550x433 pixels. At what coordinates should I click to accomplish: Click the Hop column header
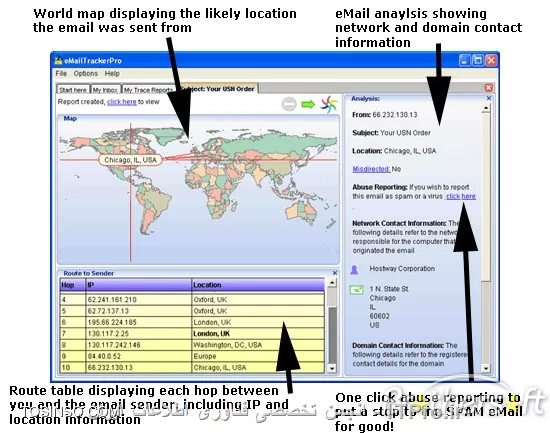point(73,285)
